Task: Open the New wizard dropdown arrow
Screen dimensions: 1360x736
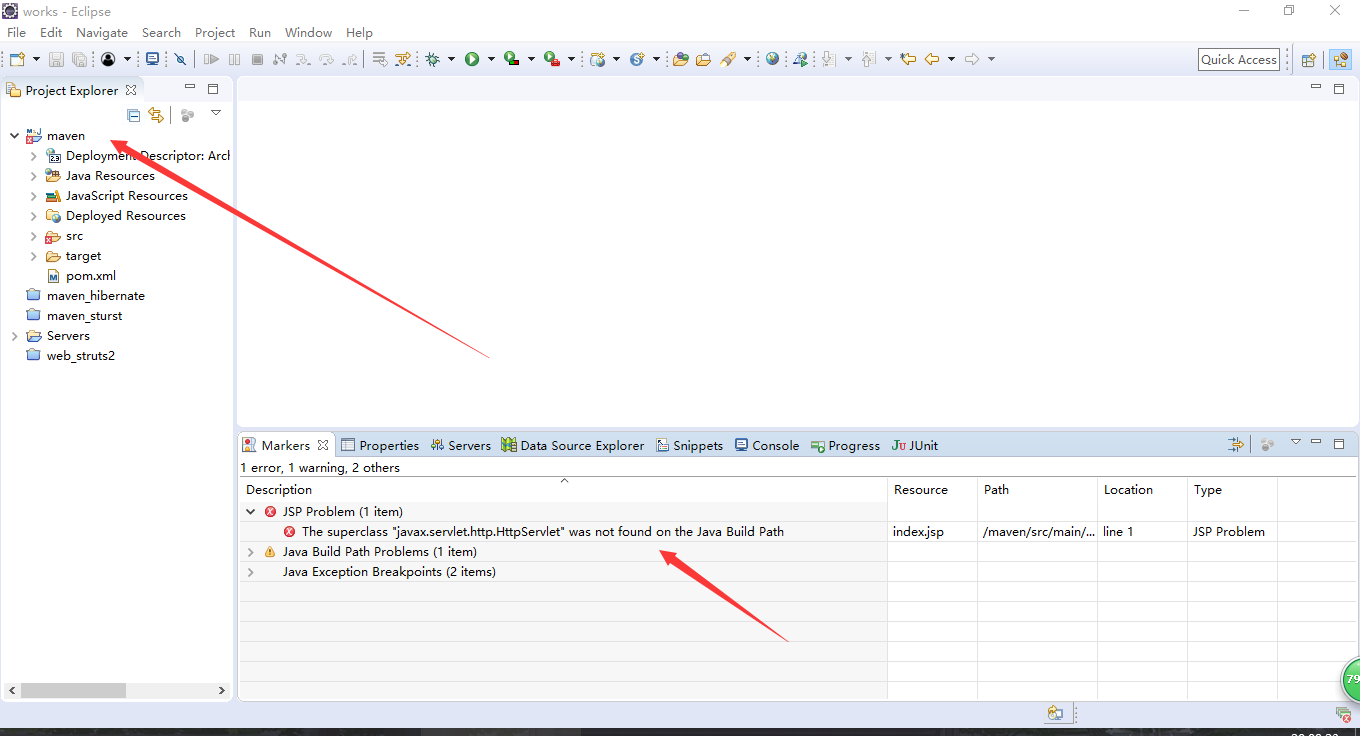Action: tap(36, 59)
